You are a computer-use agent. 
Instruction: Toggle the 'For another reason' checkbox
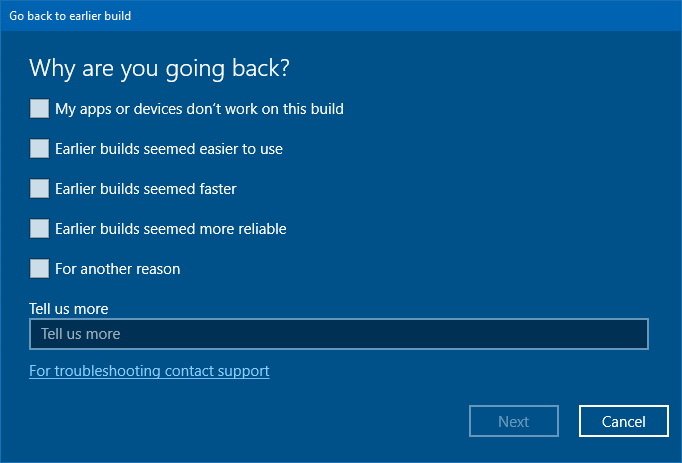tap(39, 268)
